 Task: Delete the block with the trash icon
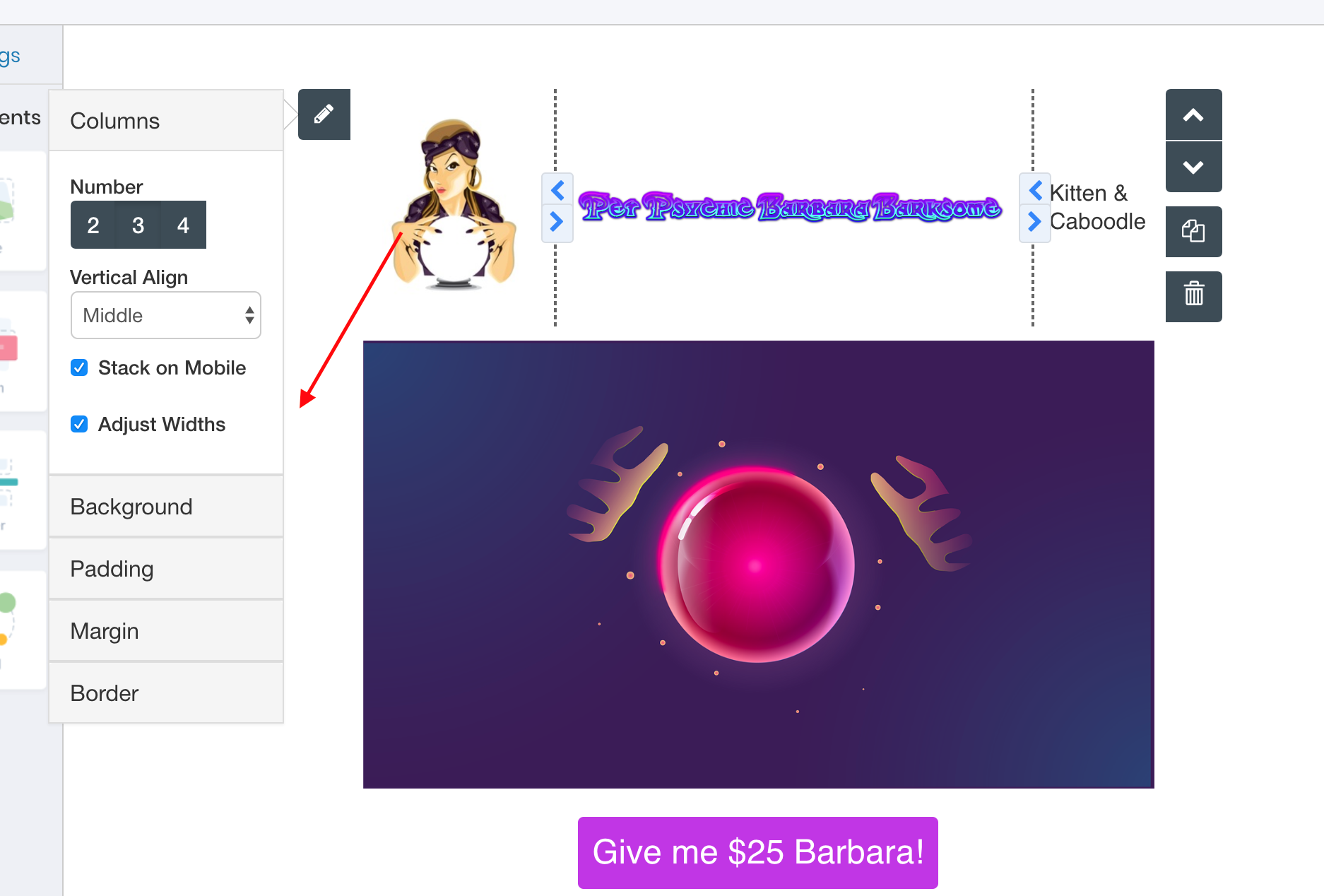click(x=1193, y=296)
